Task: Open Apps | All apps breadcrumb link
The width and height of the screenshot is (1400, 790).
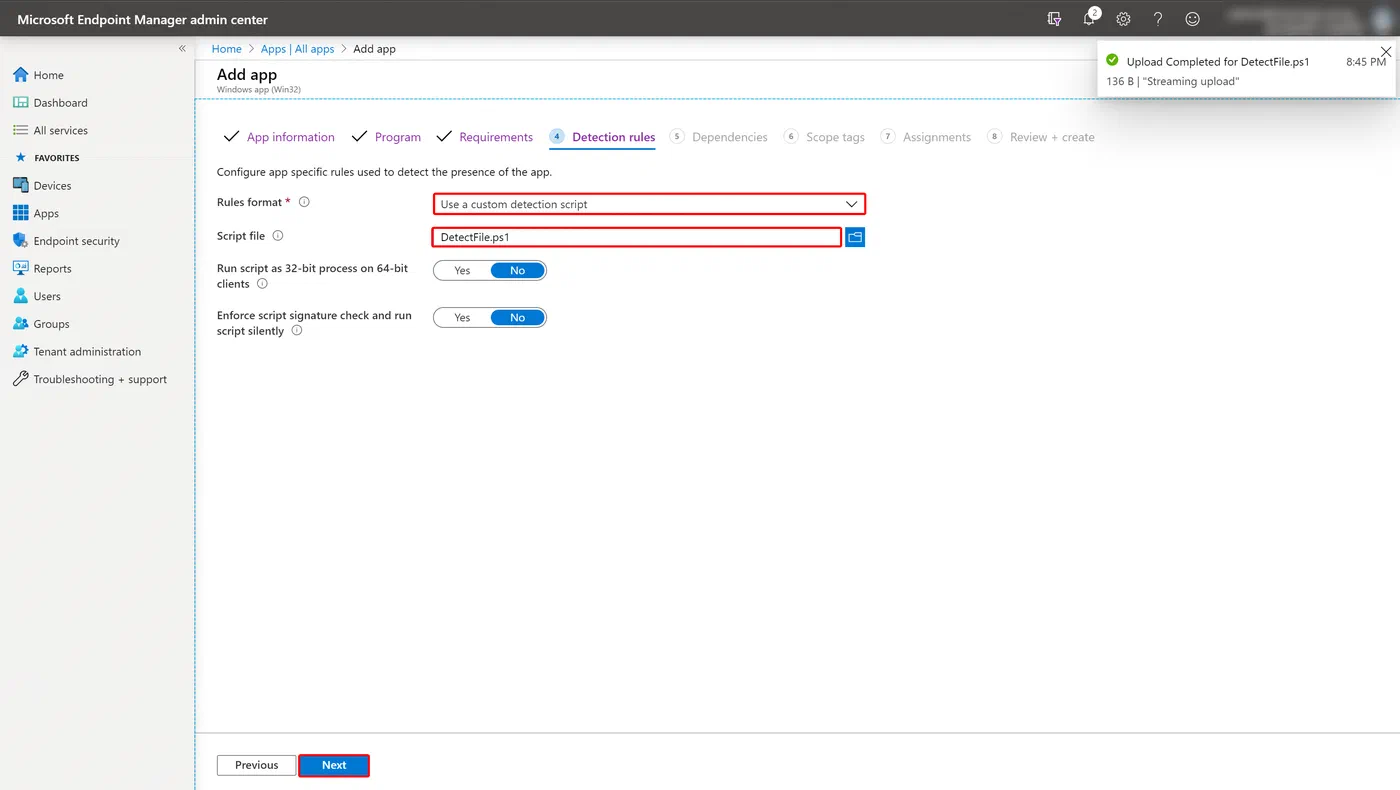Action: pyautogui.click(x=297, y=49)
